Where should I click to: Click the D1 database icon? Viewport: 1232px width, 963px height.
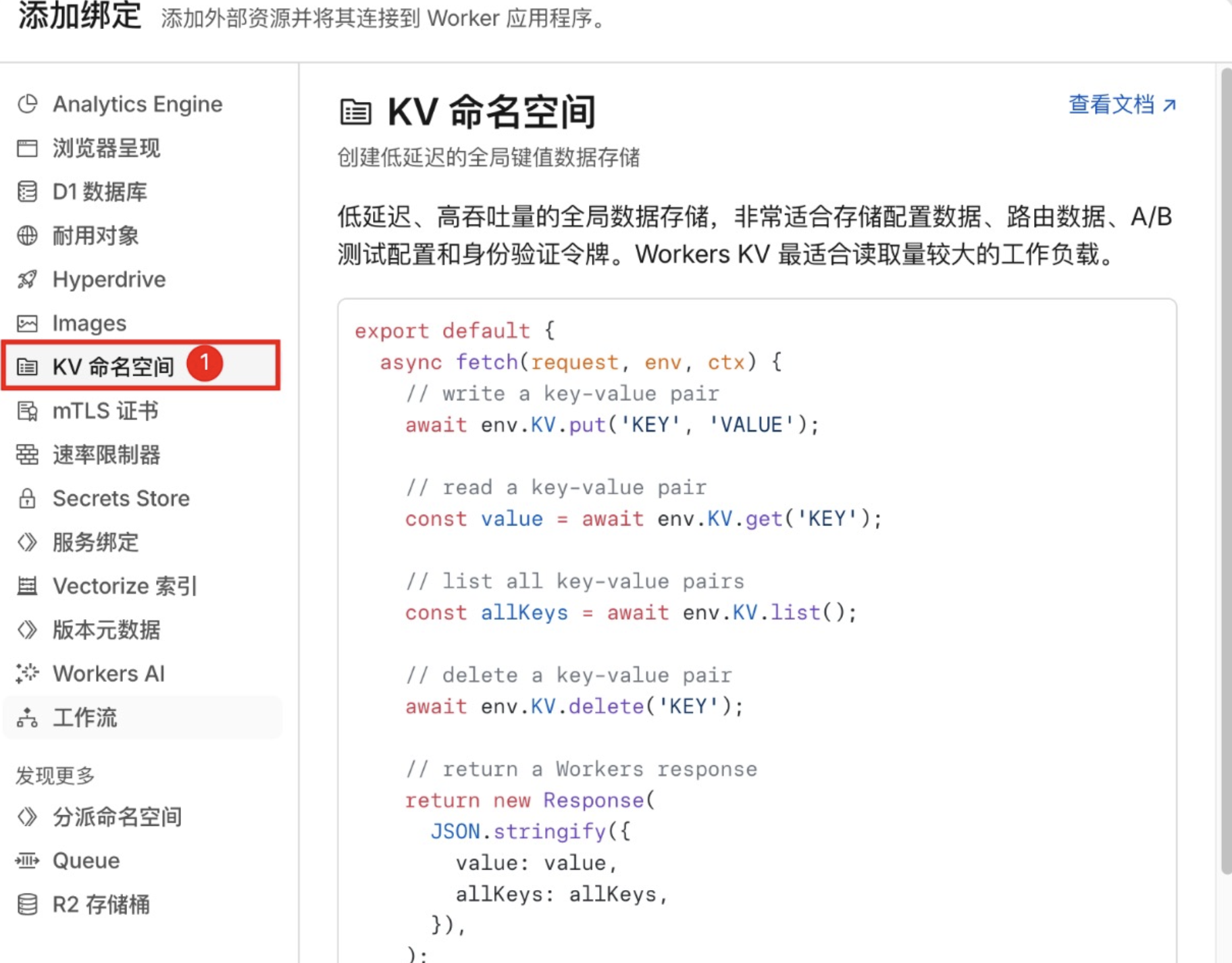click(x=28, y=192)
